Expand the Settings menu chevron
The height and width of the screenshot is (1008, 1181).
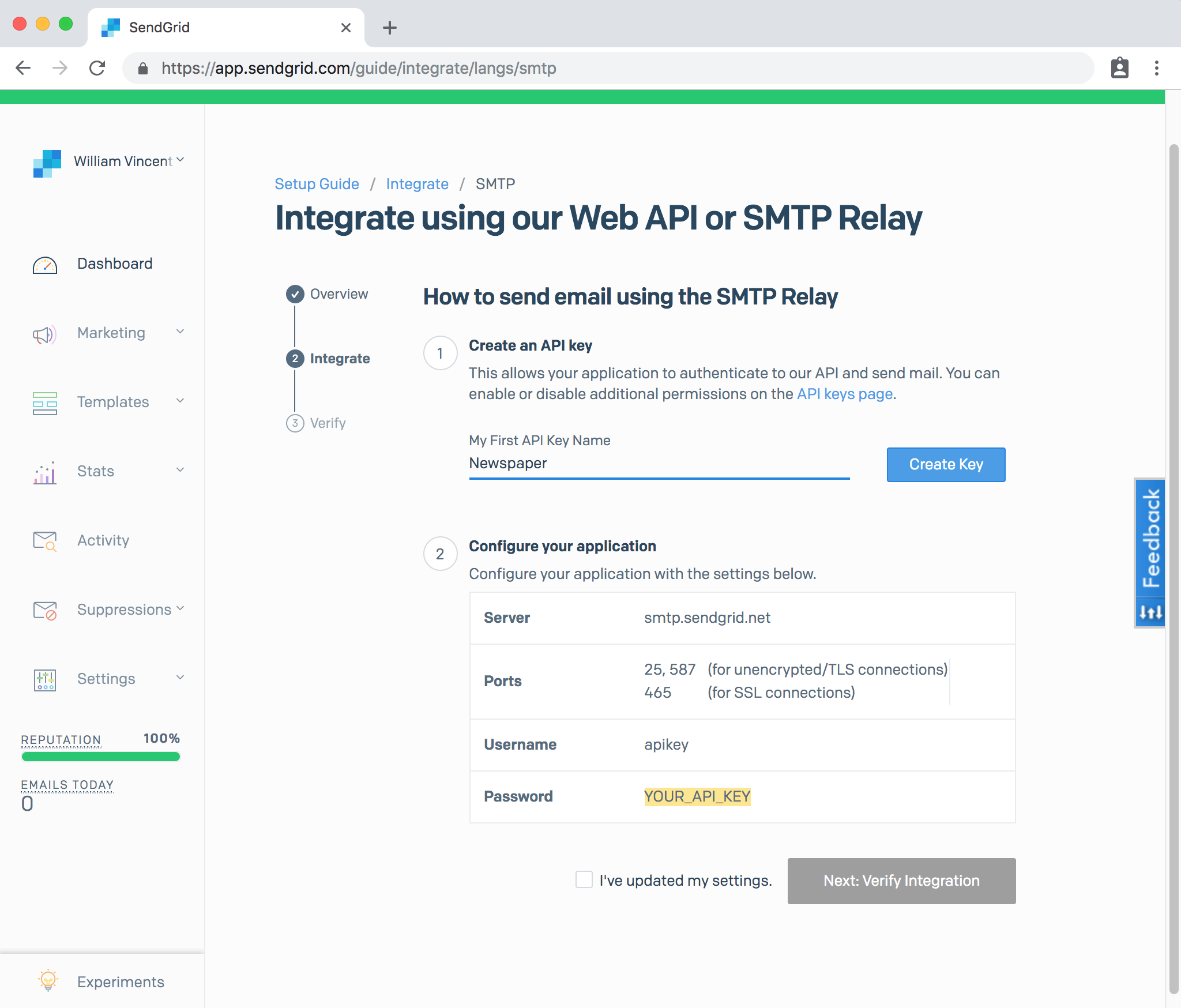click(180, 678)
